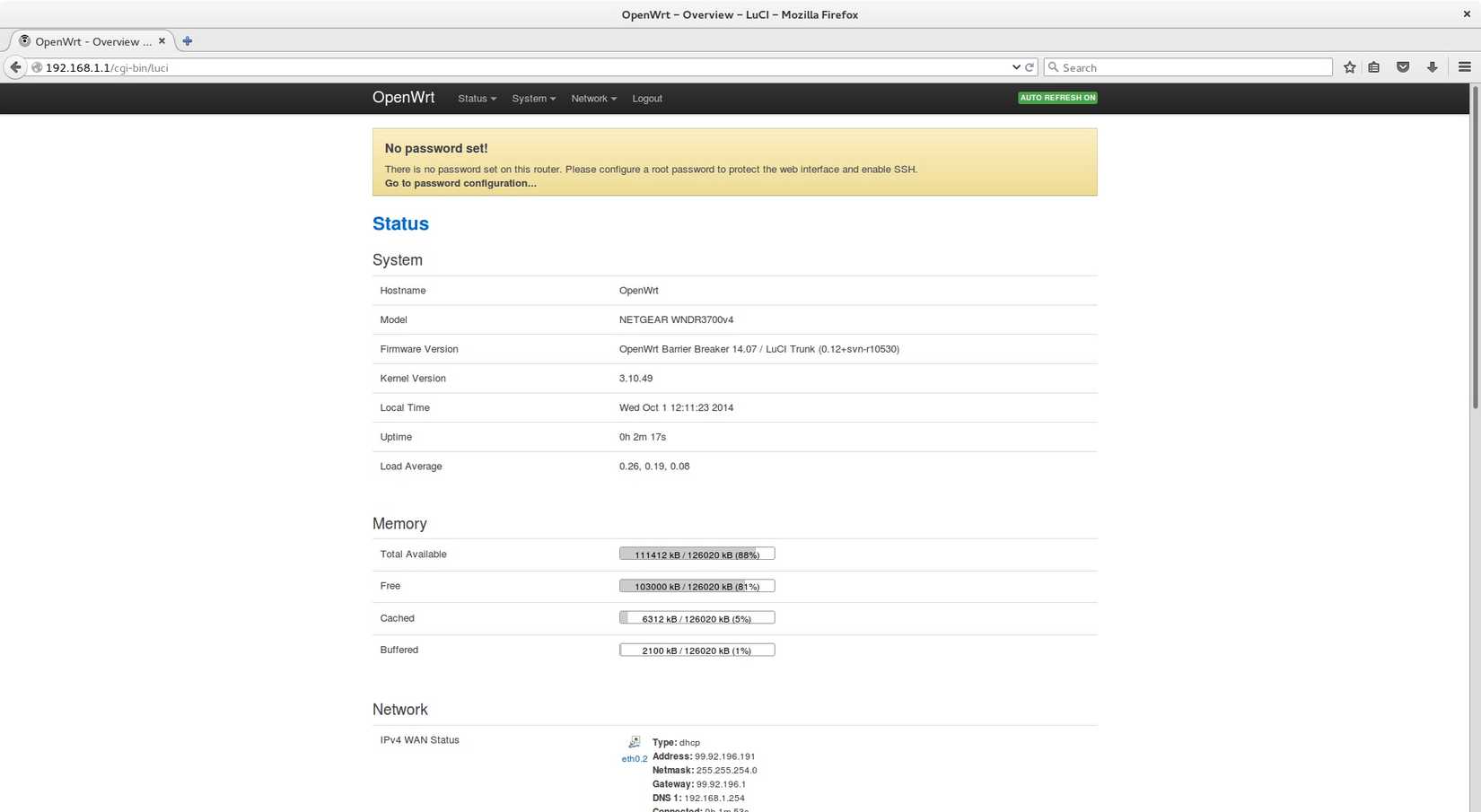The height and width of the screenshot is (812, 1481).
Task: Open the System dropdown menu
Action: (533, 98)
